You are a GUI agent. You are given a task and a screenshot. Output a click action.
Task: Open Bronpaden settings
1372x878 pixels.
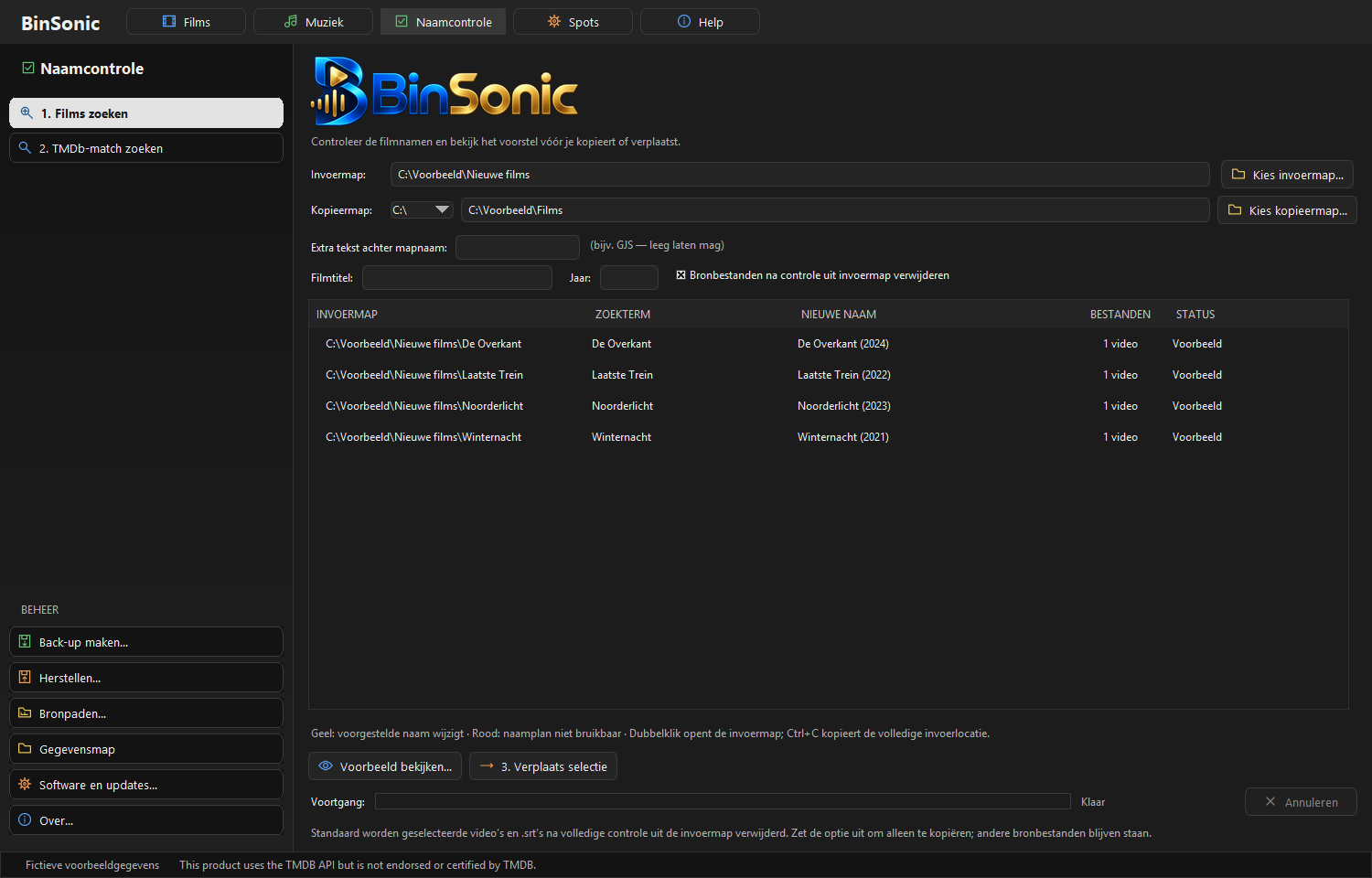[x=146, y=713]
